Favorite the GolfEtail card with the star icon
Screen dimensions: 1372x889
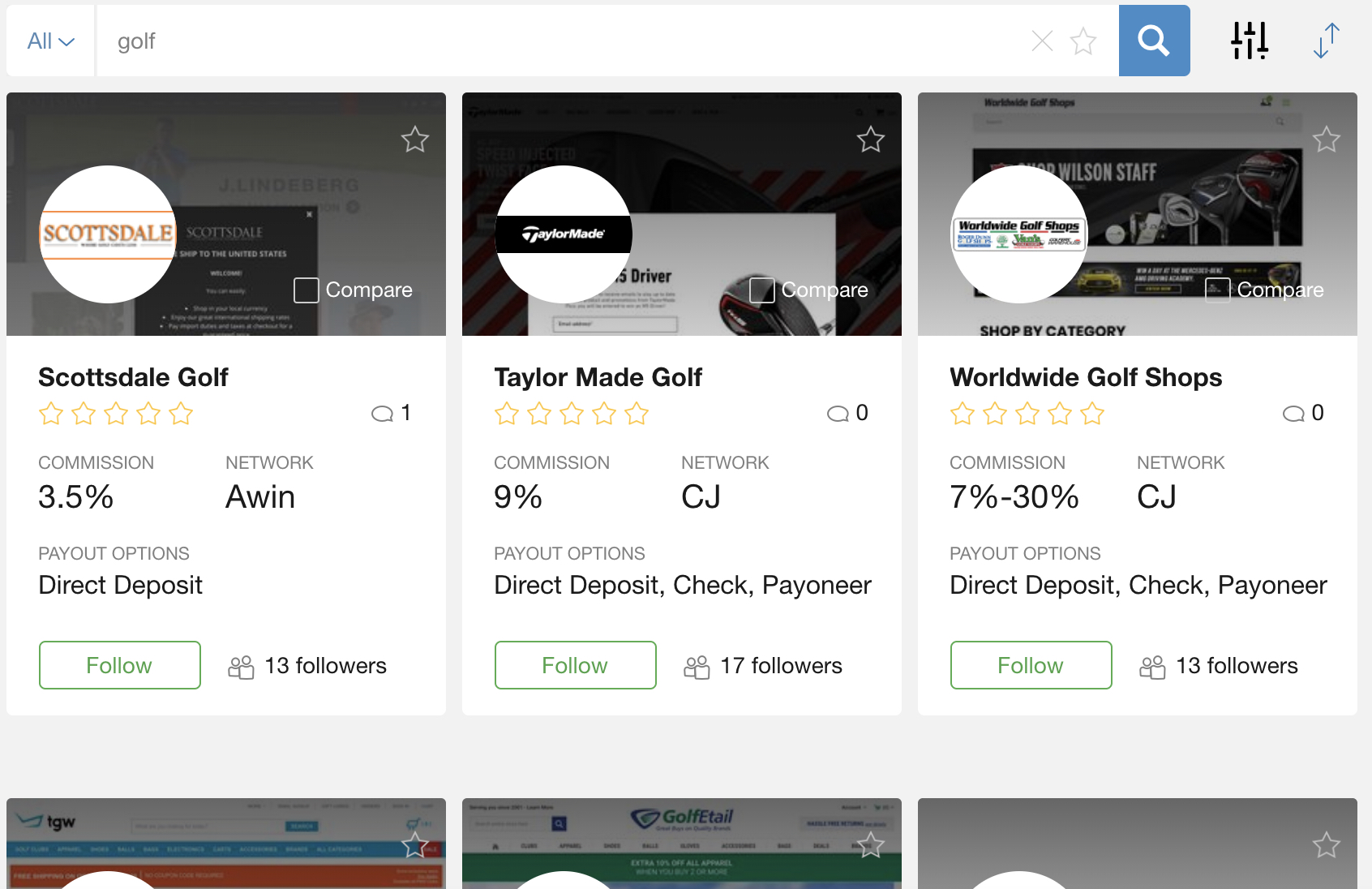click(871, 845)
